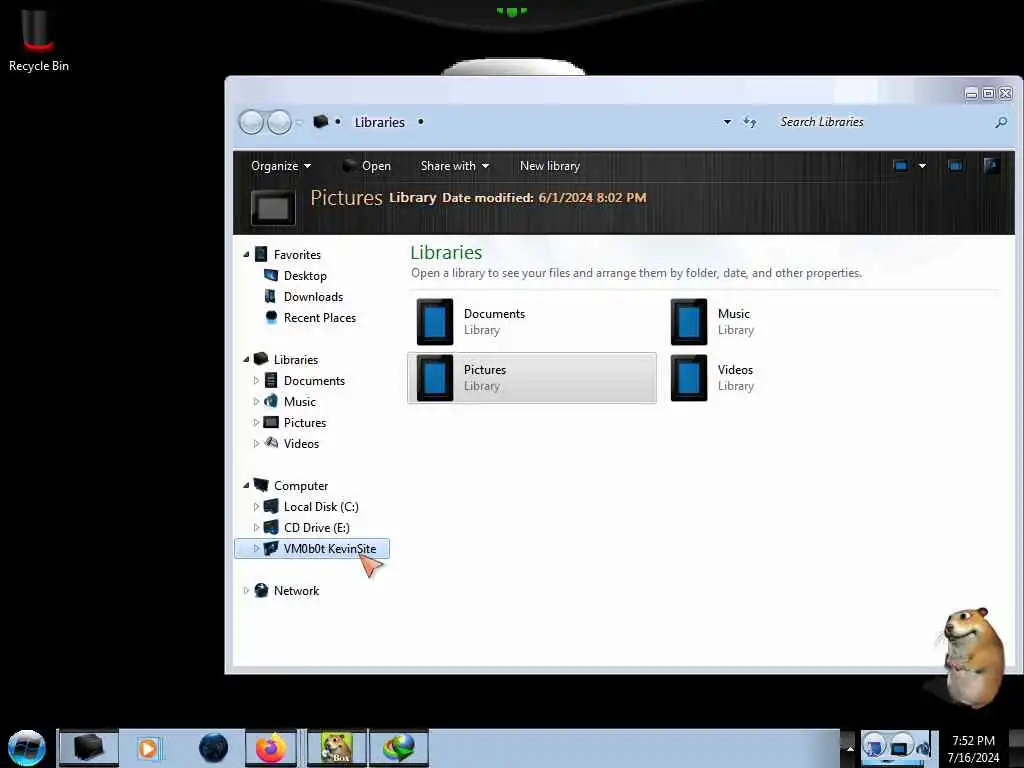The height and width of the screenshot is (768, 1024).
Task: Open the Recycle Bin desktop icon
Action: tap(38, 39)
